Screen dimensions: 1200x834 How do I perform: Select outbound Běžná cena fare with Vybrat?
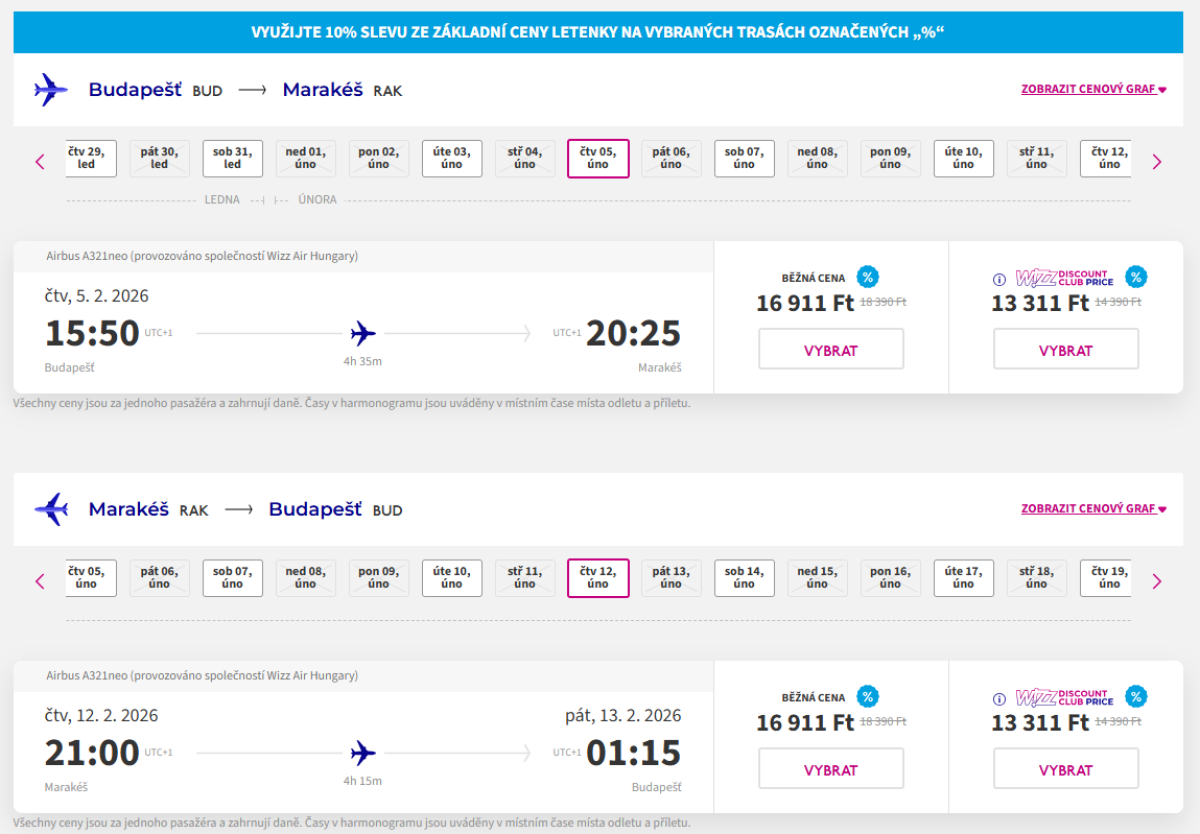(831, 350)
